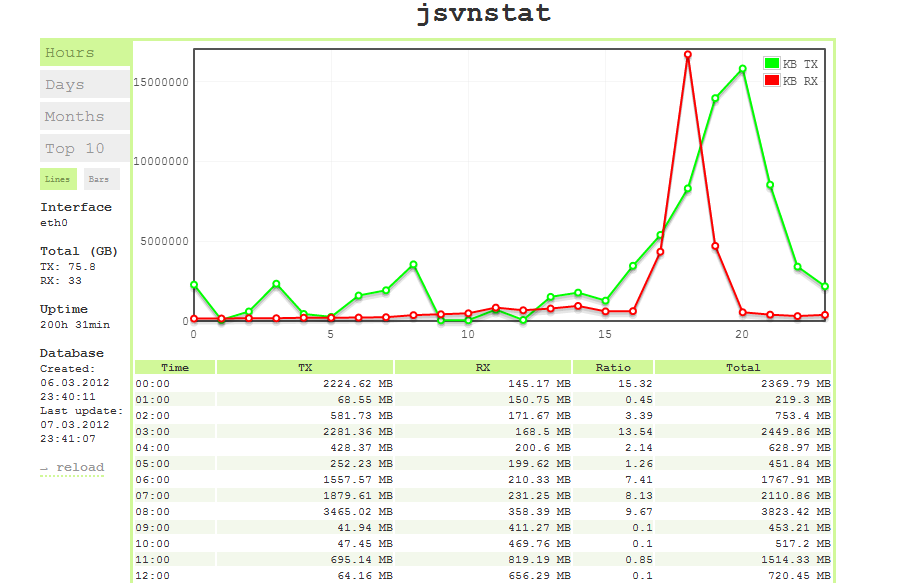Click the RX value 656.29 MB
This screenshot has width=920, height=583.
click(539, 576)
